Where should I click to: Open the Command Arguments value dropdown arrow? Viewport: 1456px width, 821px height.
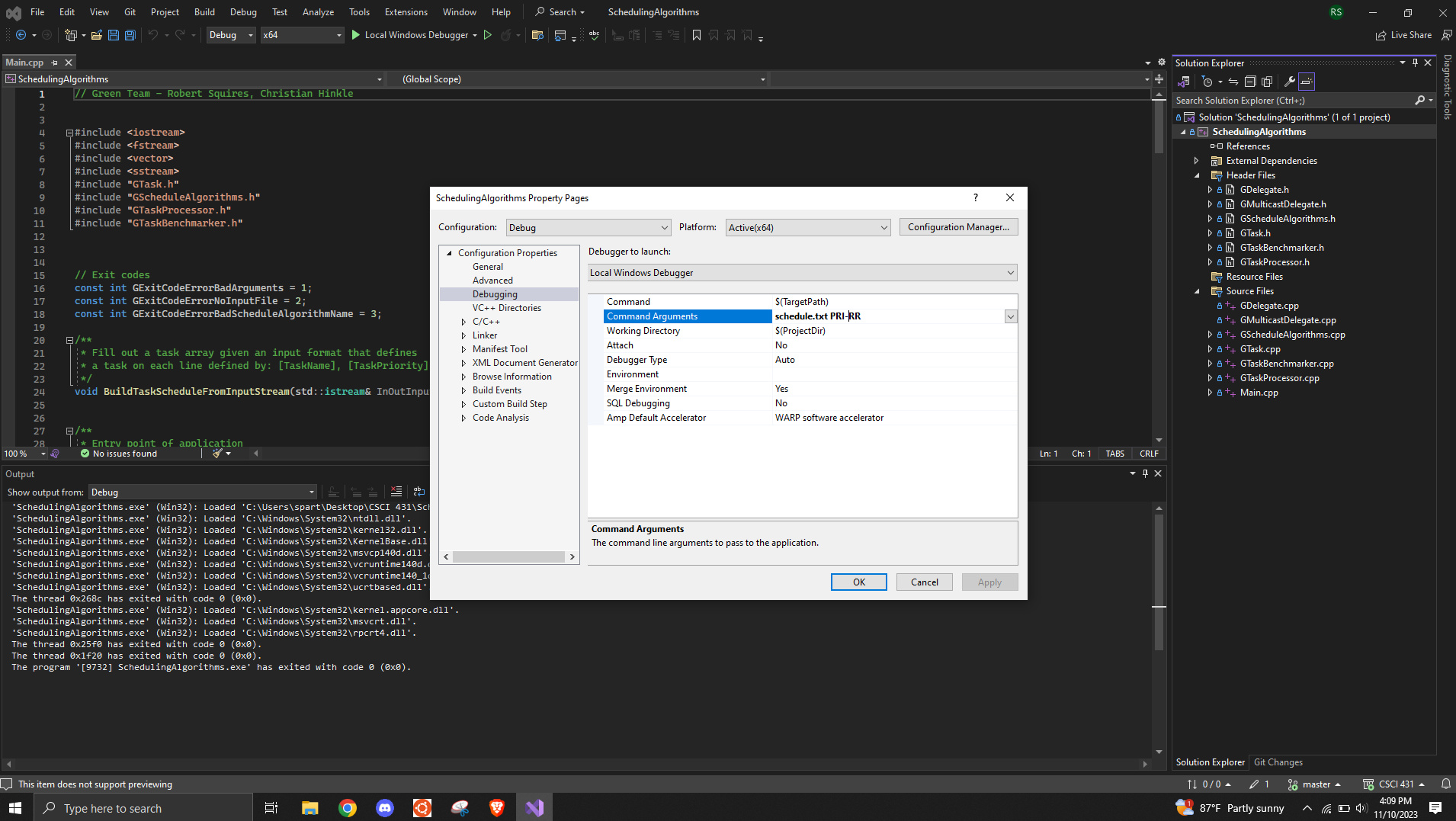pos(1011,316)
